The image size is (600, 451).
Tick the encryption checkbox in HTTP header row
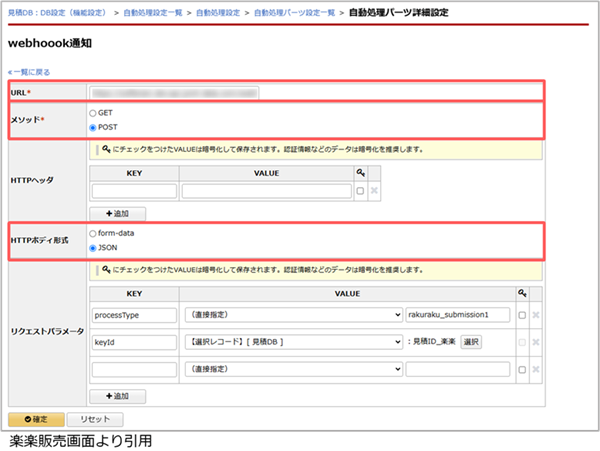360,191
